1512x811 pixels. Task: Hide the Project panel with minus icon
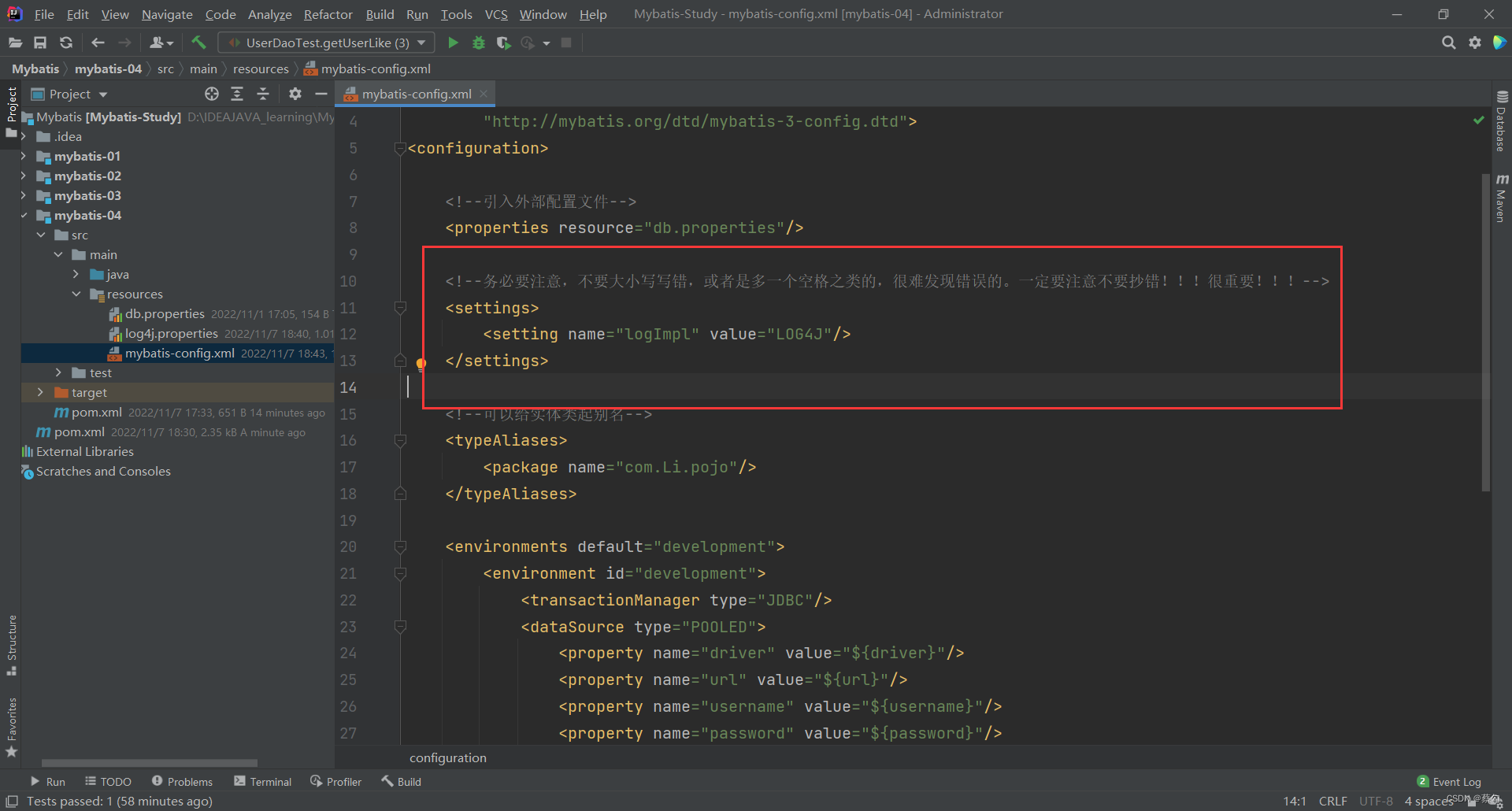321,94
